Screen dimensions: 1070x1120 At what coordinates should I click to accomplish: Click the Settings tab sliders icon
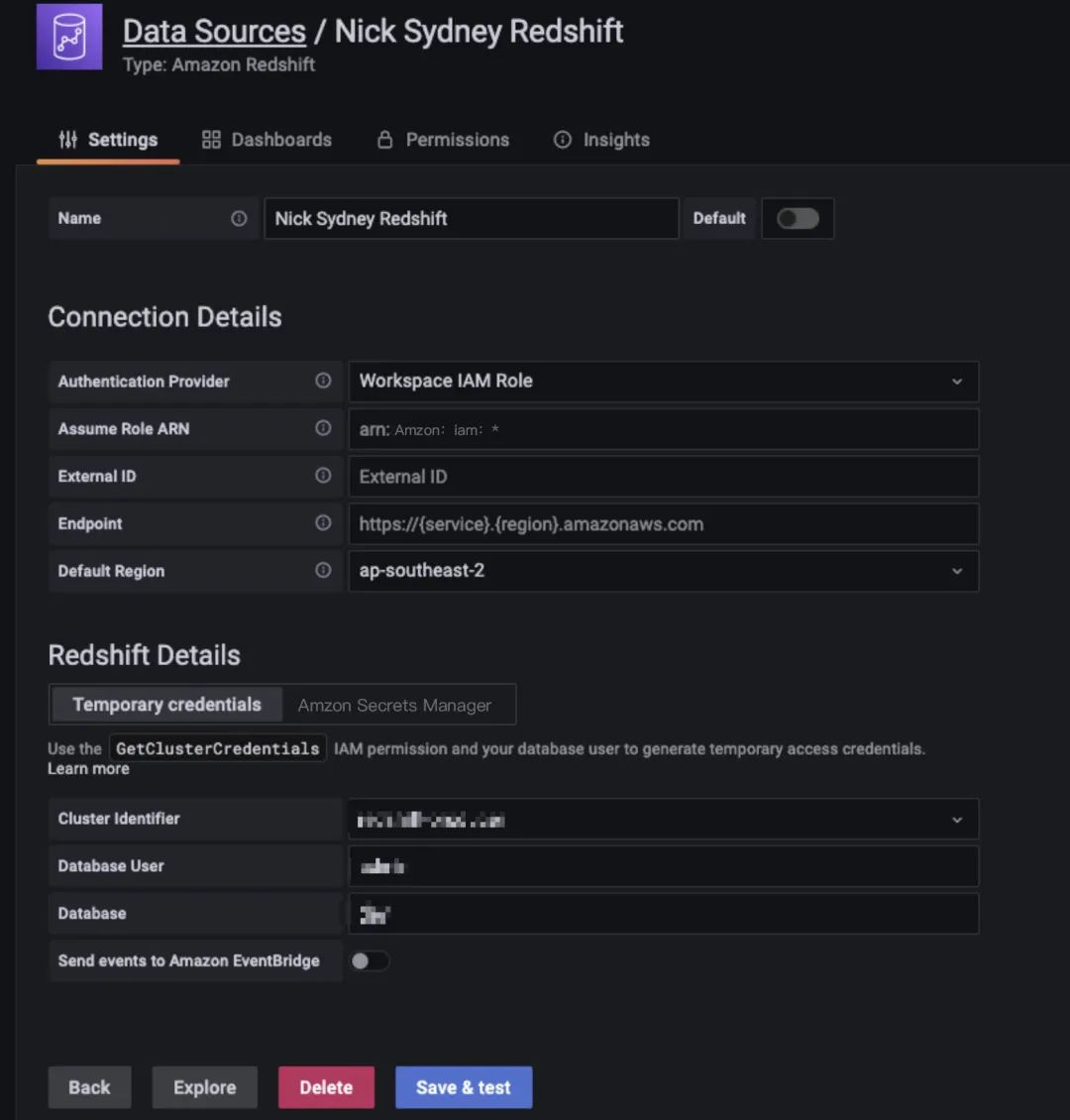(x=67, y=140)
